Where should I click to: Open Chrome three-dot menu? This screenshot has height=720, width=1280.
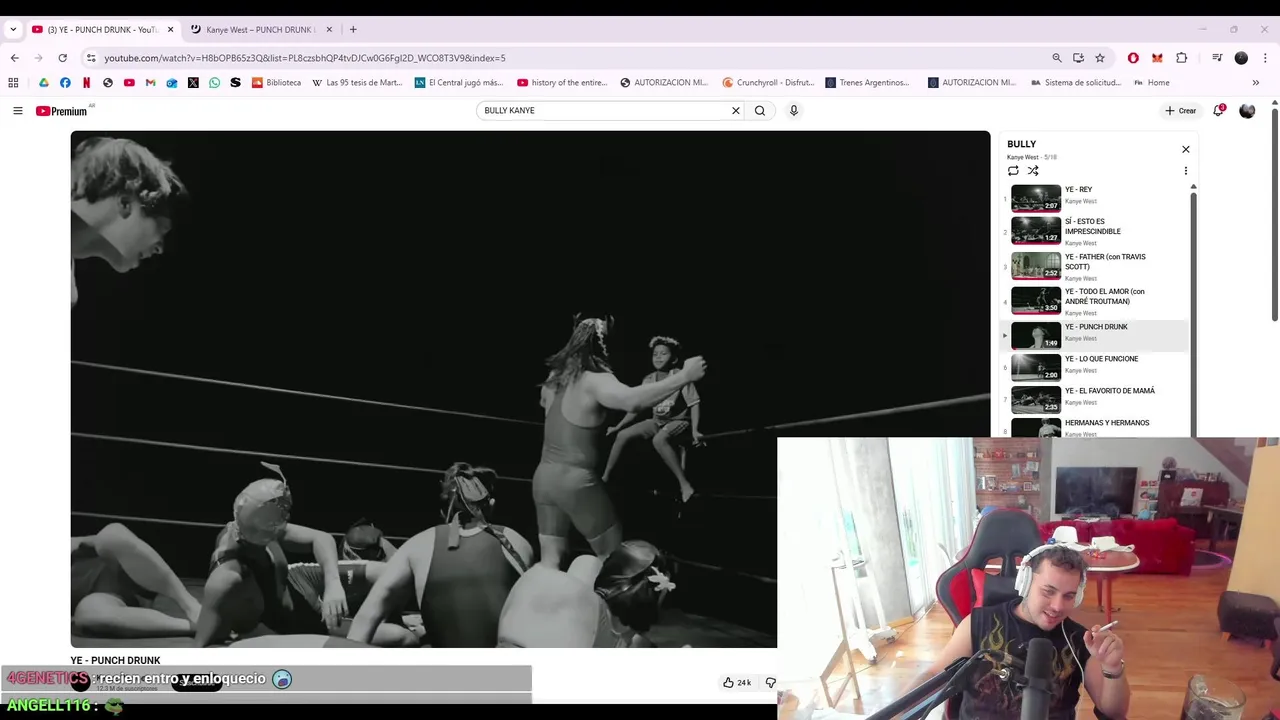pos(1265,58)
